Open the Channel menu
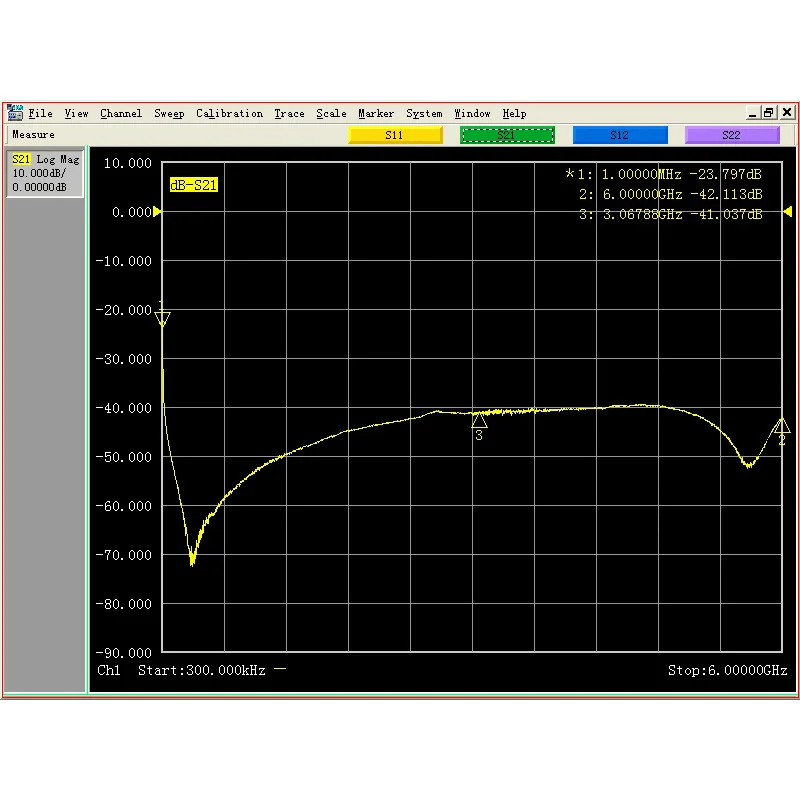This screenshot has width=800, height=800. click(x=121, y=113)
